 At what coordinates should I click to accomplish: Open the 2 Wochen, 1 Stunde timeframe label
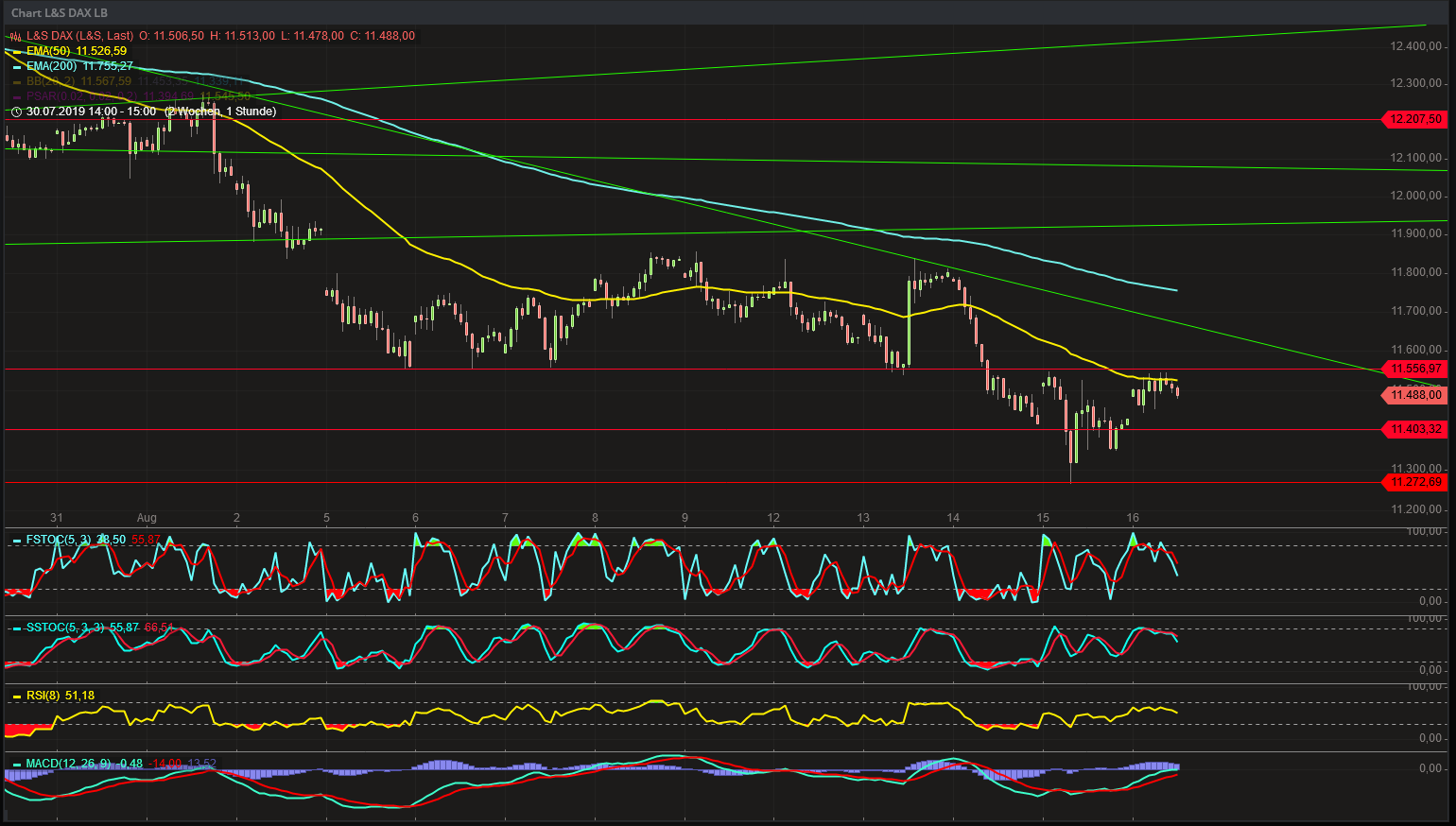click(x=220, y=112)
